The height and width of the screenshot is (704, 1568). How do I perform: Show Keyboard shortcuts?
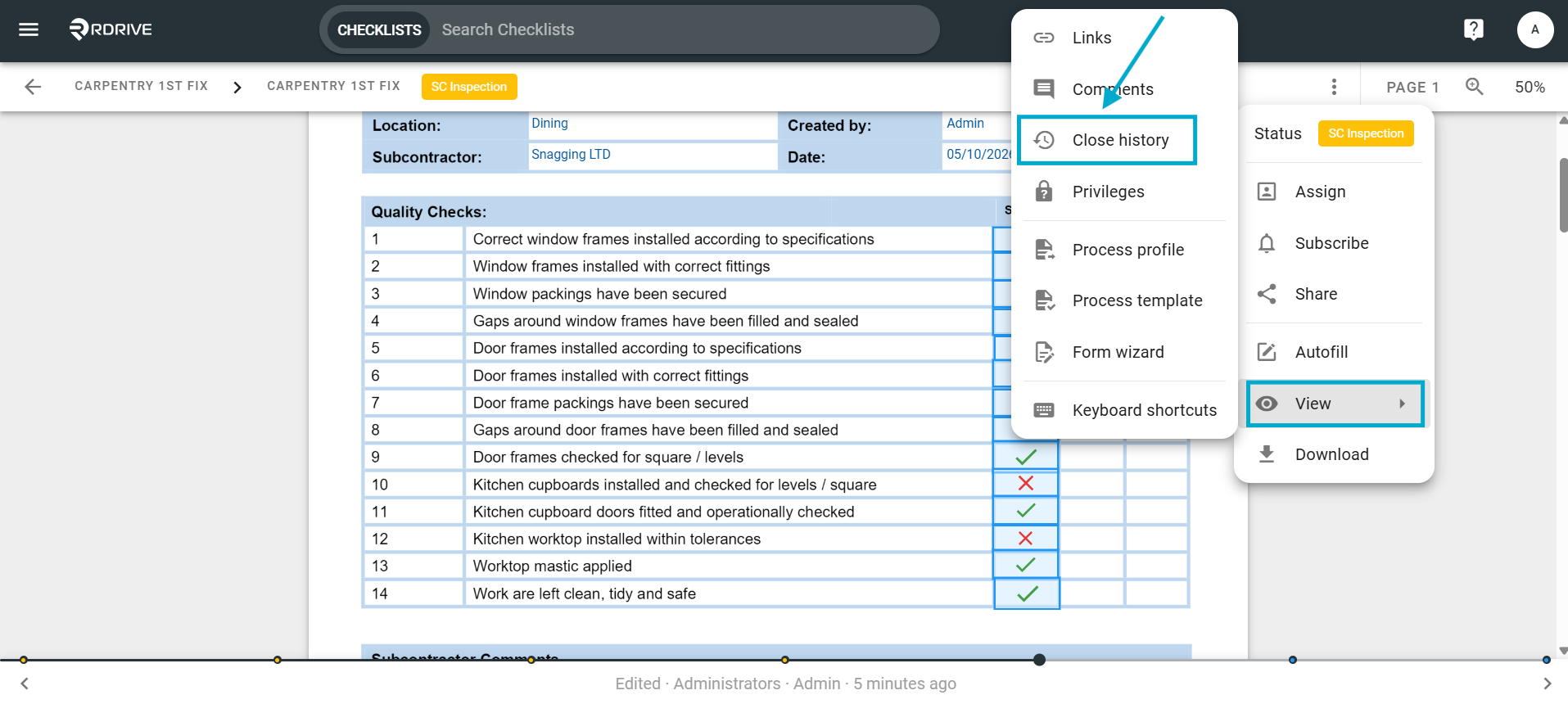(x=1124, y=410)
